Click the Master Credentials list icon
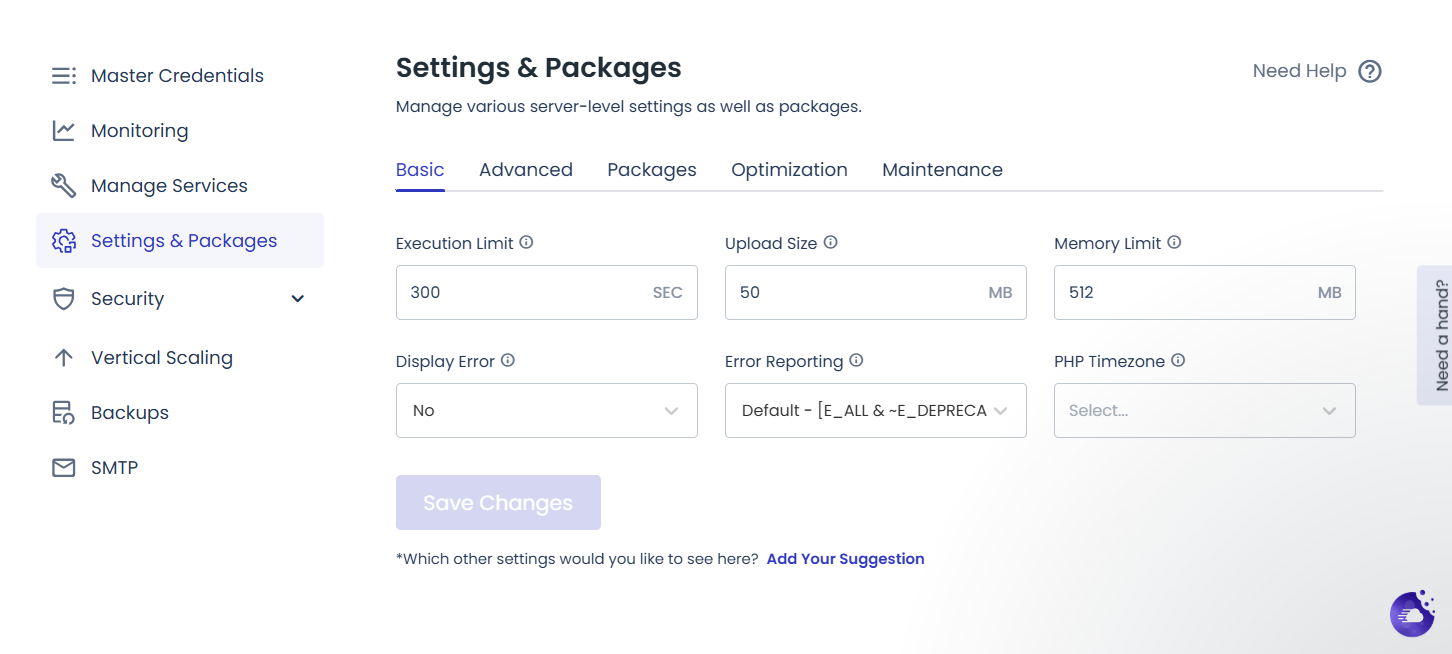 click(64, 76)
